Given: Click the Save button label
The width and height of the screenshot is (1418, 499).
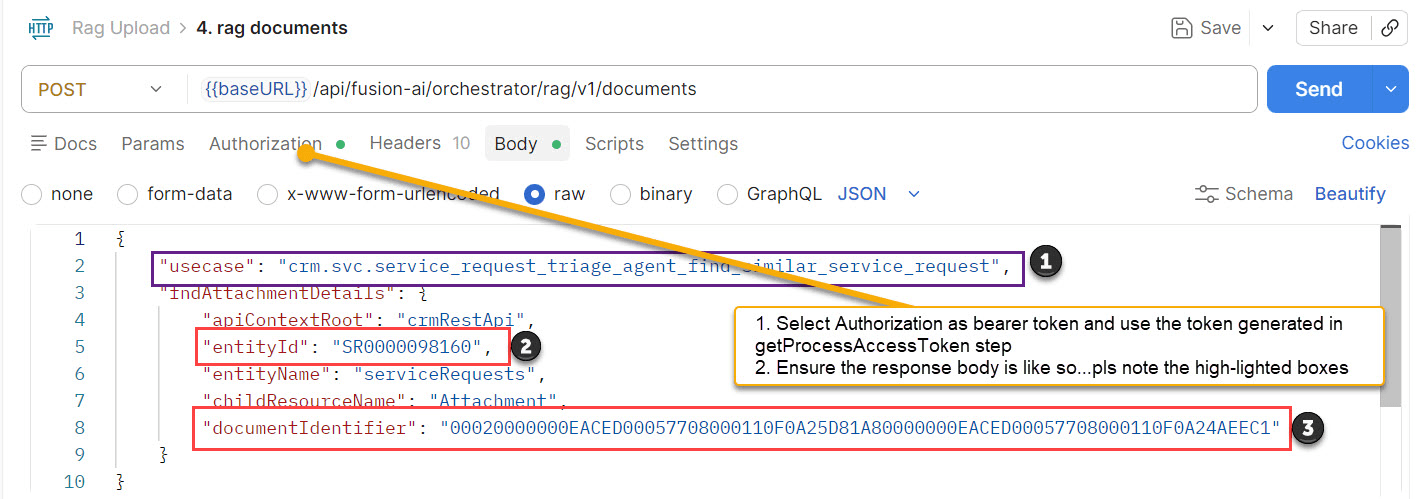Looking at the screenshot, I should [1220, 28].
